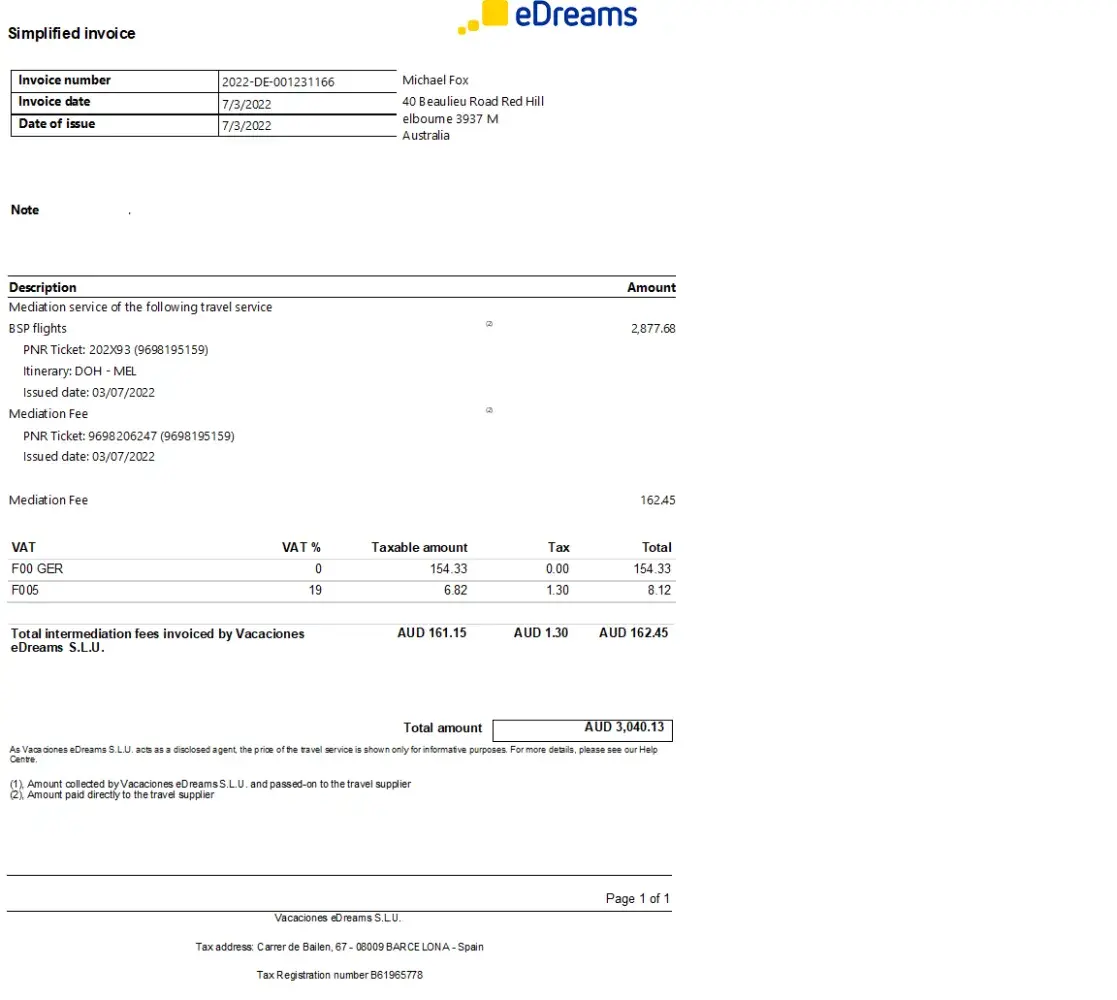Click 'PNR Ticket: 9698206247 (9698195159)'

pyautogui.click(x=128, y=436)
